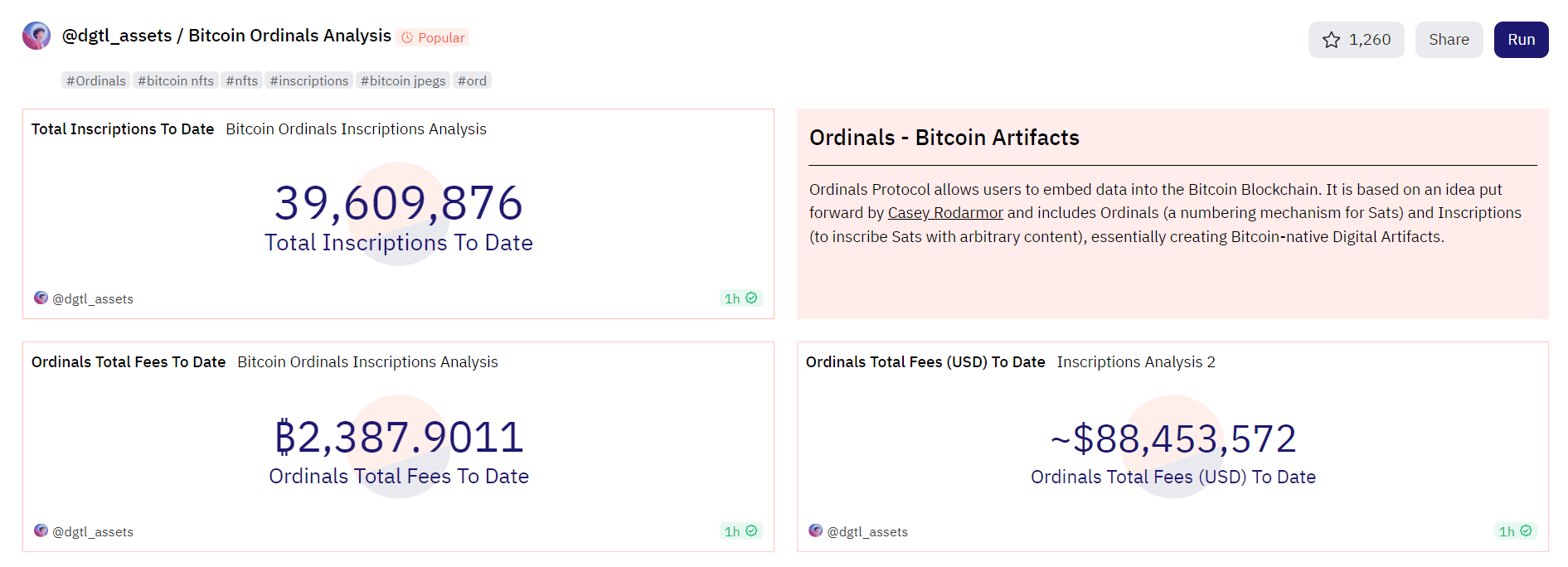Click the star icon inside the favorites button
Screen dimensions: 1568x567
click(x=1332, y=39)
